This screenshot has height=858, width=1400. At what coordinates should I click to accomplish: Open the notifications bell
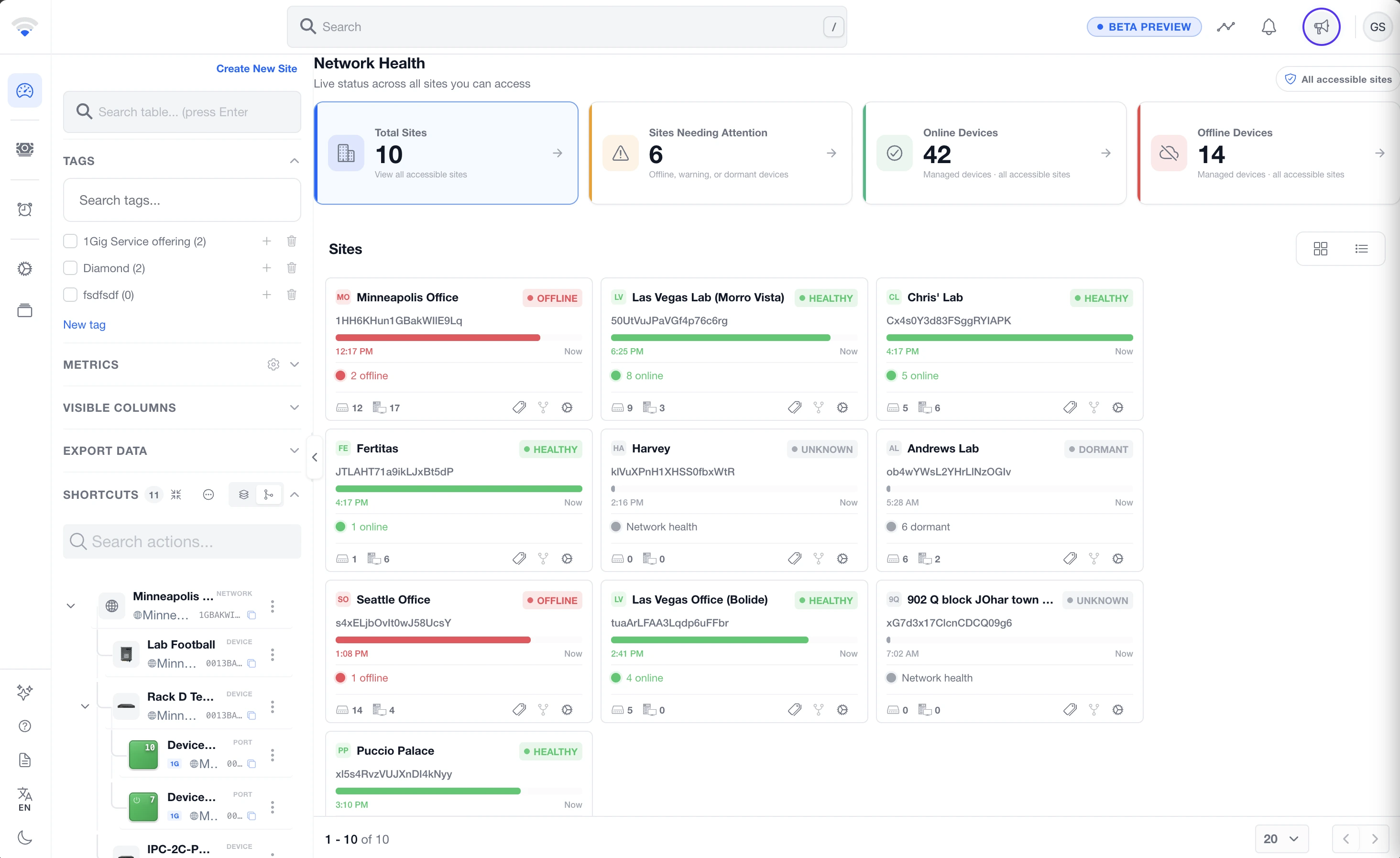(x=1269, y=27)
